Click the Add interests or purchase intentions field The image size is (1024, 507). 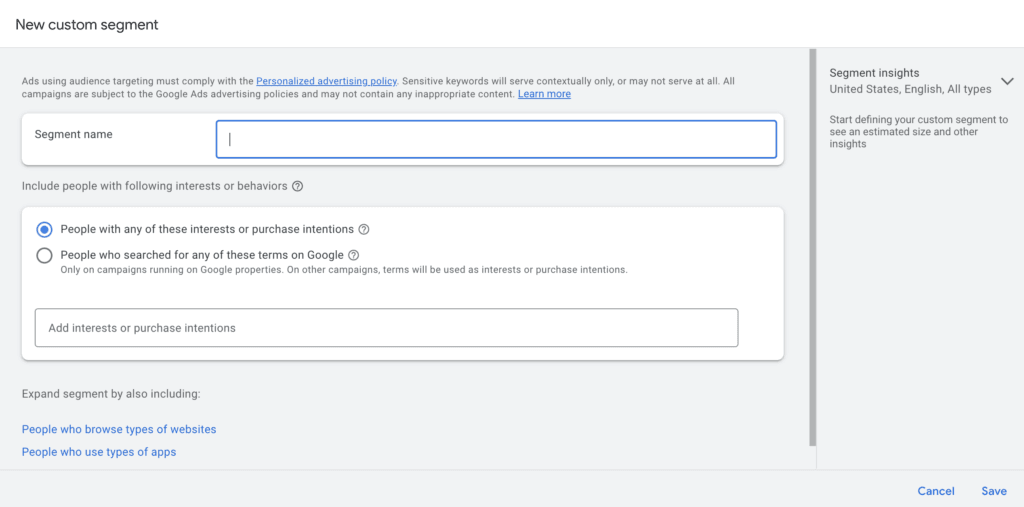tap(387, 328)
